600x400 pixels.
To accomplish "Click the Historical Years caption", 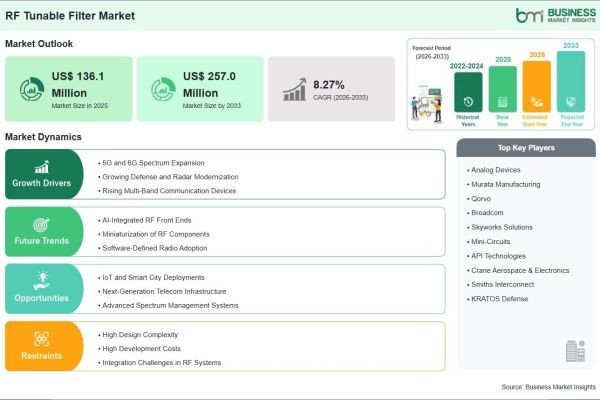I will click(x=468, y=121).
